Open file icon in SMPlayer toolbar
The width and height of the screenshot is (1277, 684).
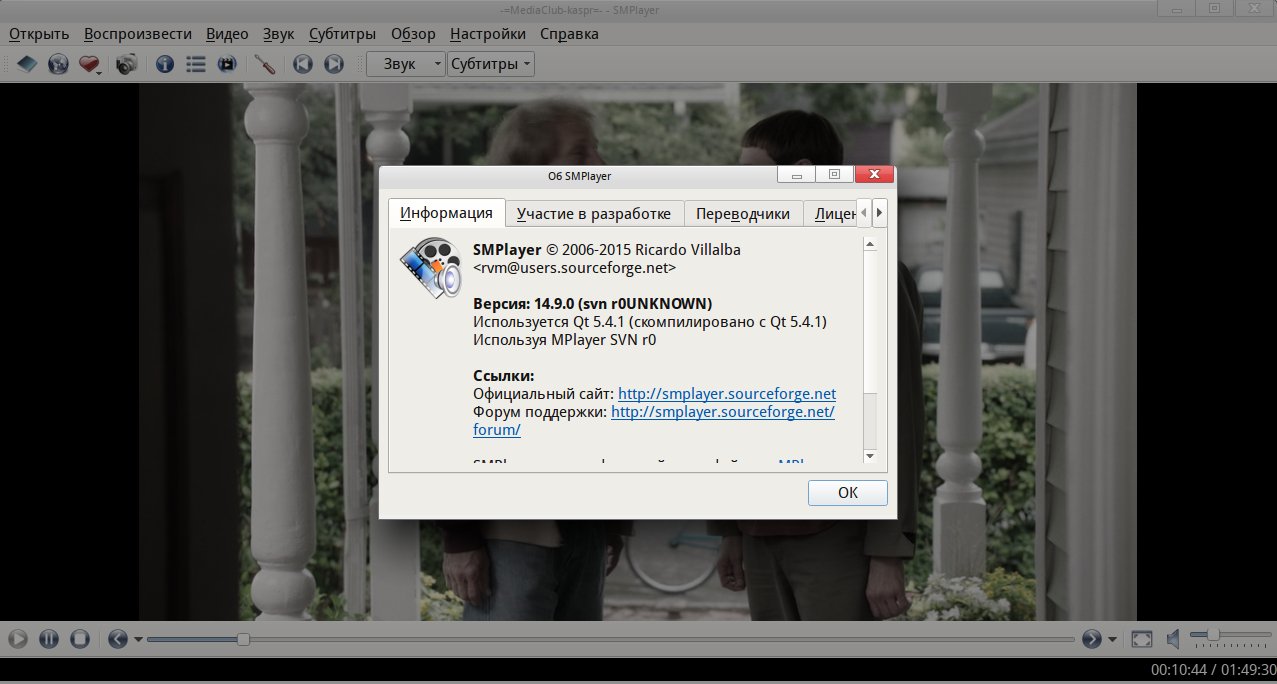(28, 64)
